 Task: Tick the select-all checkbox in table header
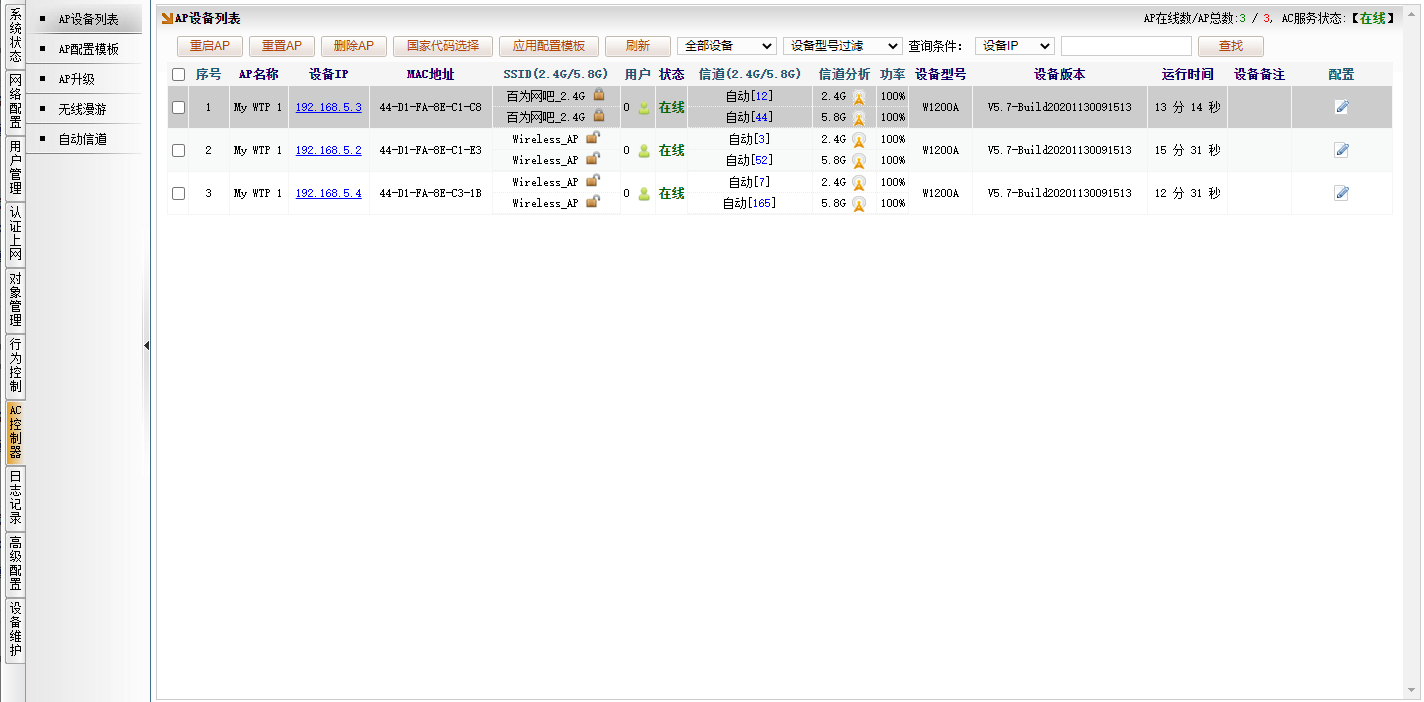point(178,75)
